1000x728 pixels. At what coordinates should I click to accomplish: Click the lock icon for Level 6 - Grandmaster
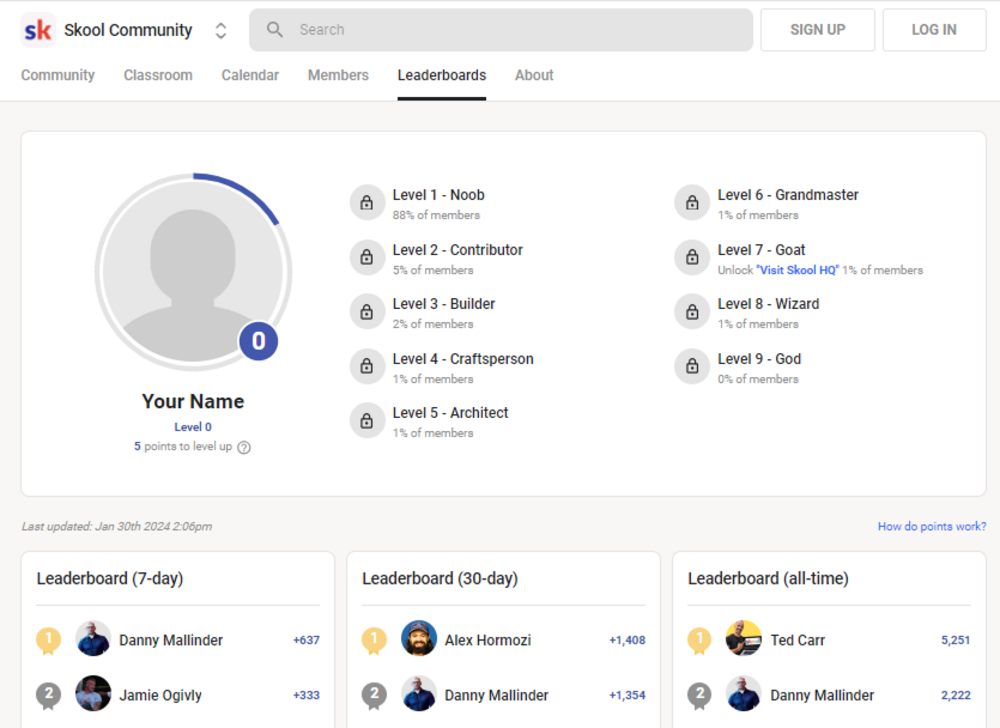coord(692,203)
